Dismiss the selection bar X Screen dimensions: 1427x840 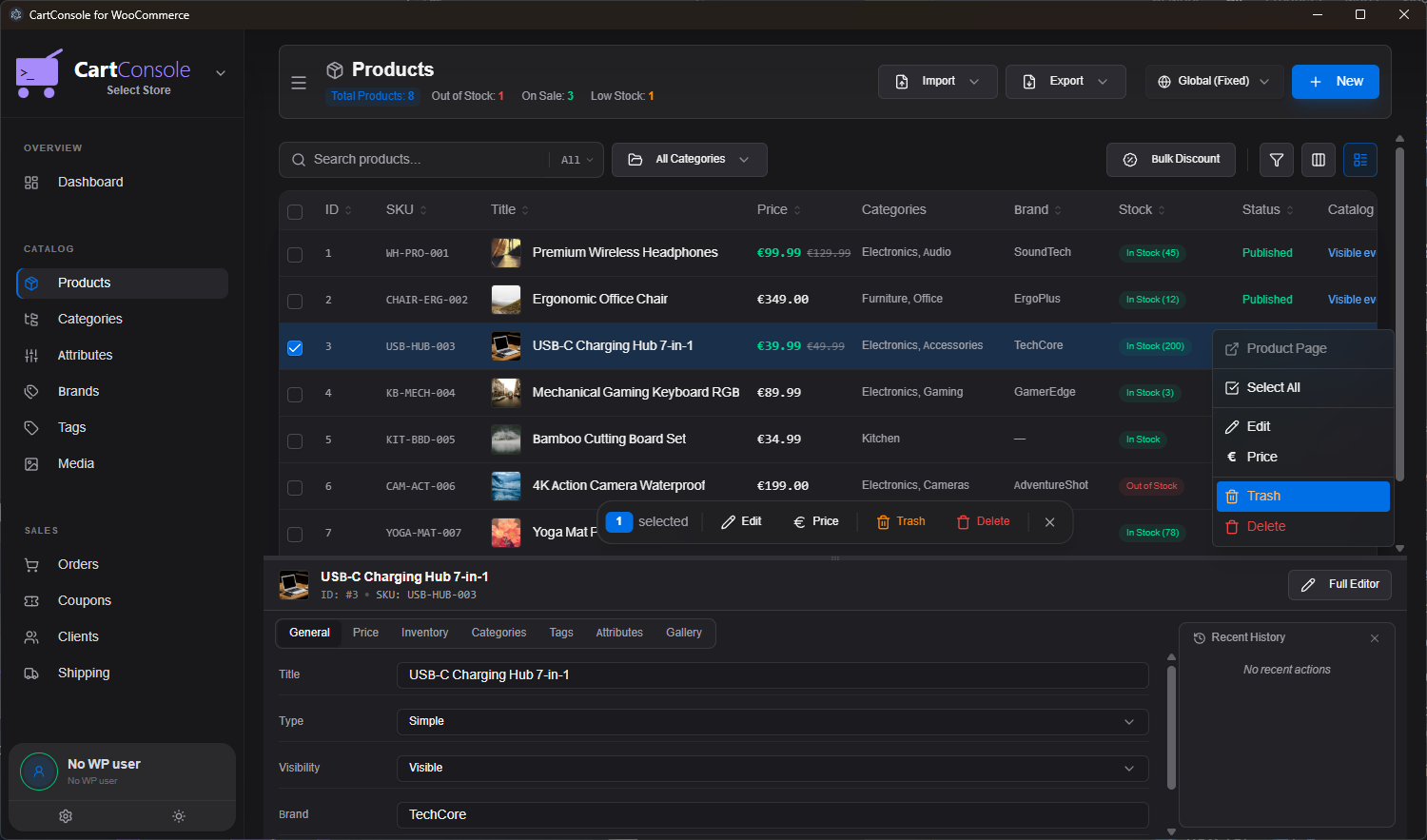pyautogui.click(x=1050, y=522)
